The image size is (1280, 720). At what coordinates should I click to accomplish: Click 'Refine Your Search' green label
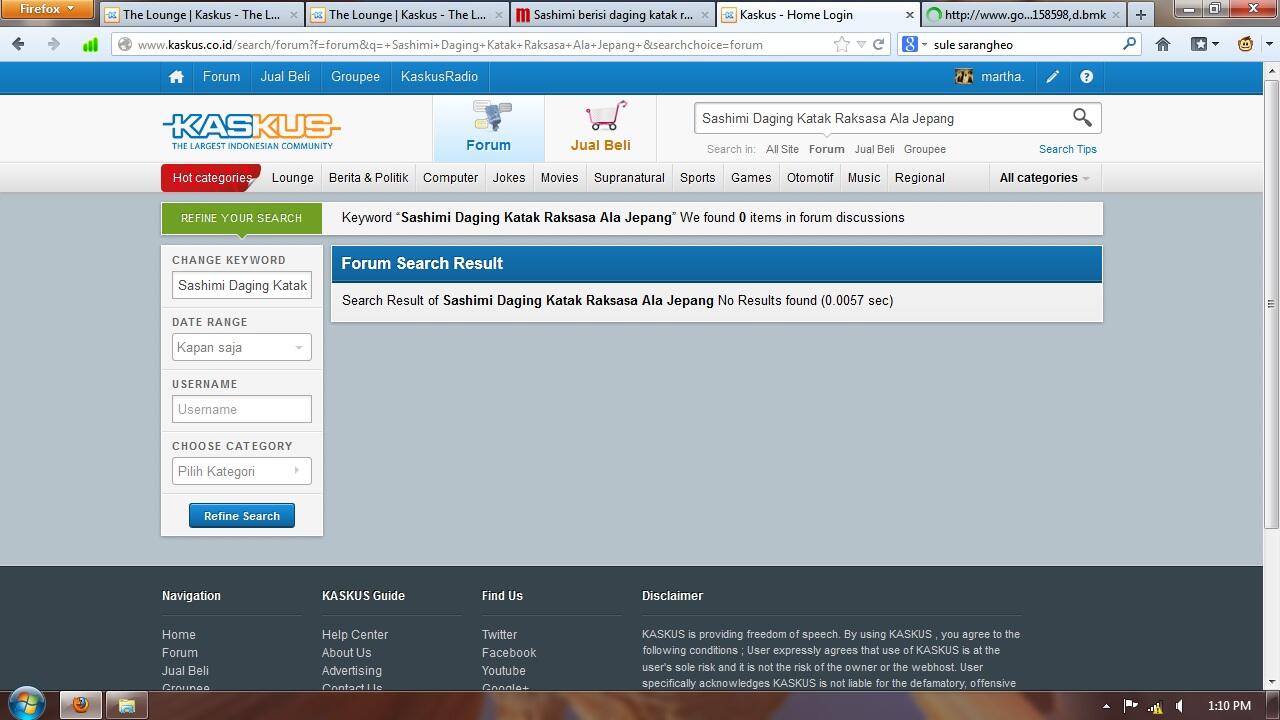[241, 218]
